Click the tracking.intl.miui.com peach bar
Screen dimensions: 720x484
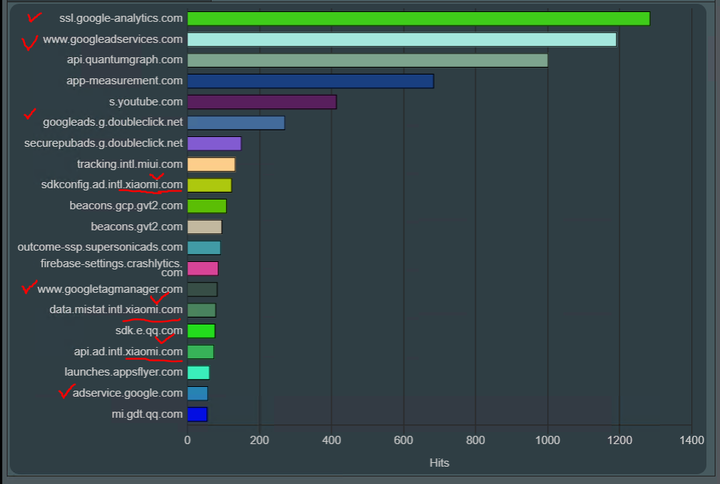(211, 164)
